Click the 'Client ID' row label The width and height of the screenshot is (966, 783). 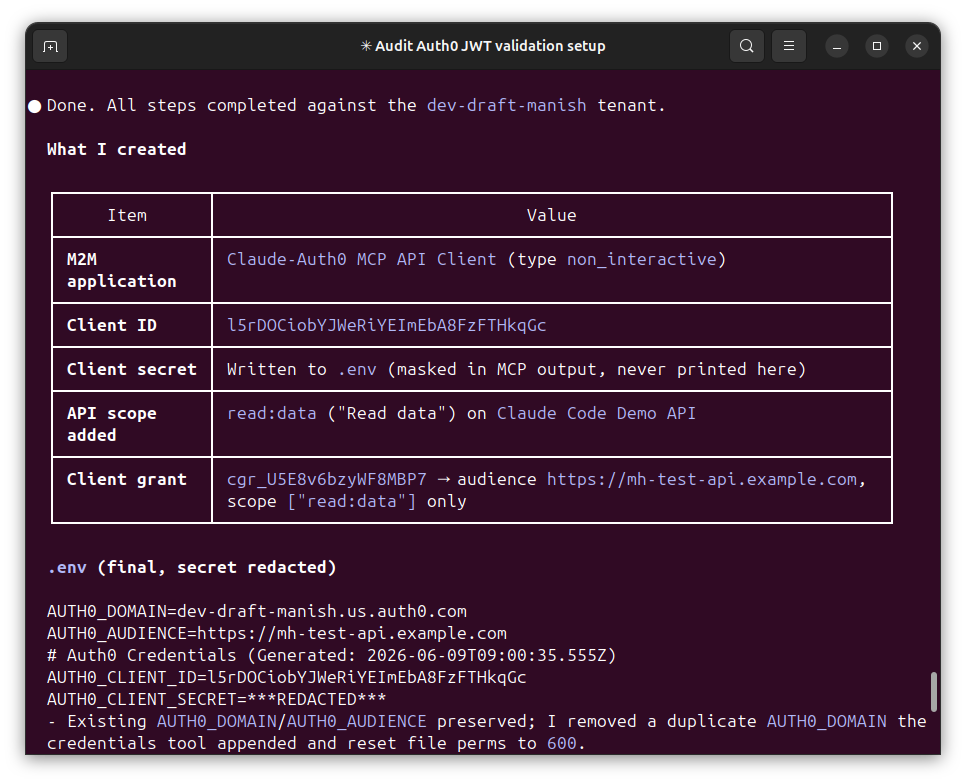(112, 325)
